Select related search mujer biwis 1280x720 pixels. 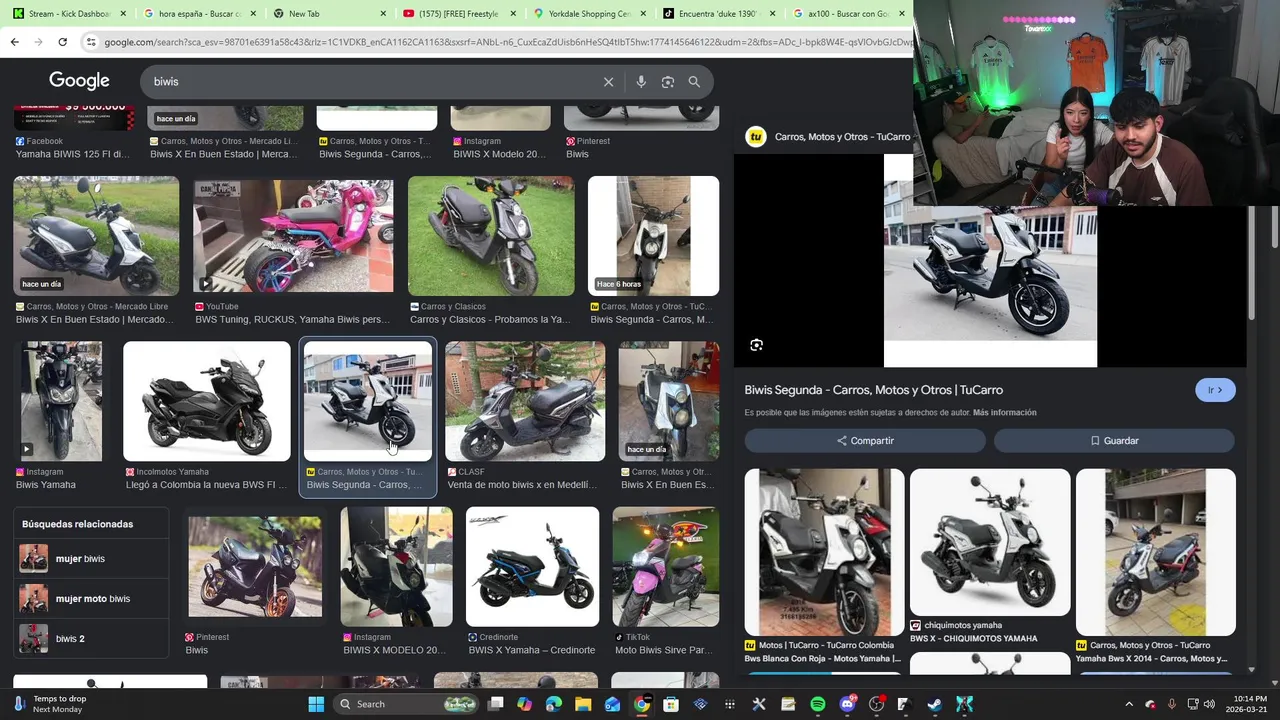click(92, 559)
